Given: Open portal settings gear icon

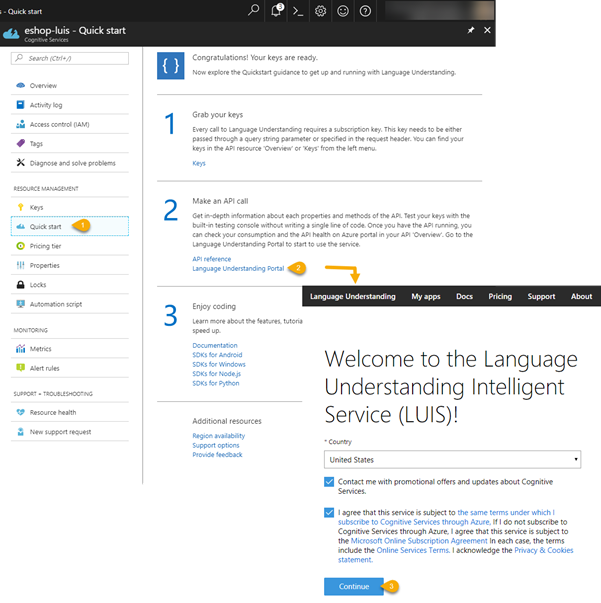Looking at the screenshot, I should pyautogui.click(x=320, y=11).
